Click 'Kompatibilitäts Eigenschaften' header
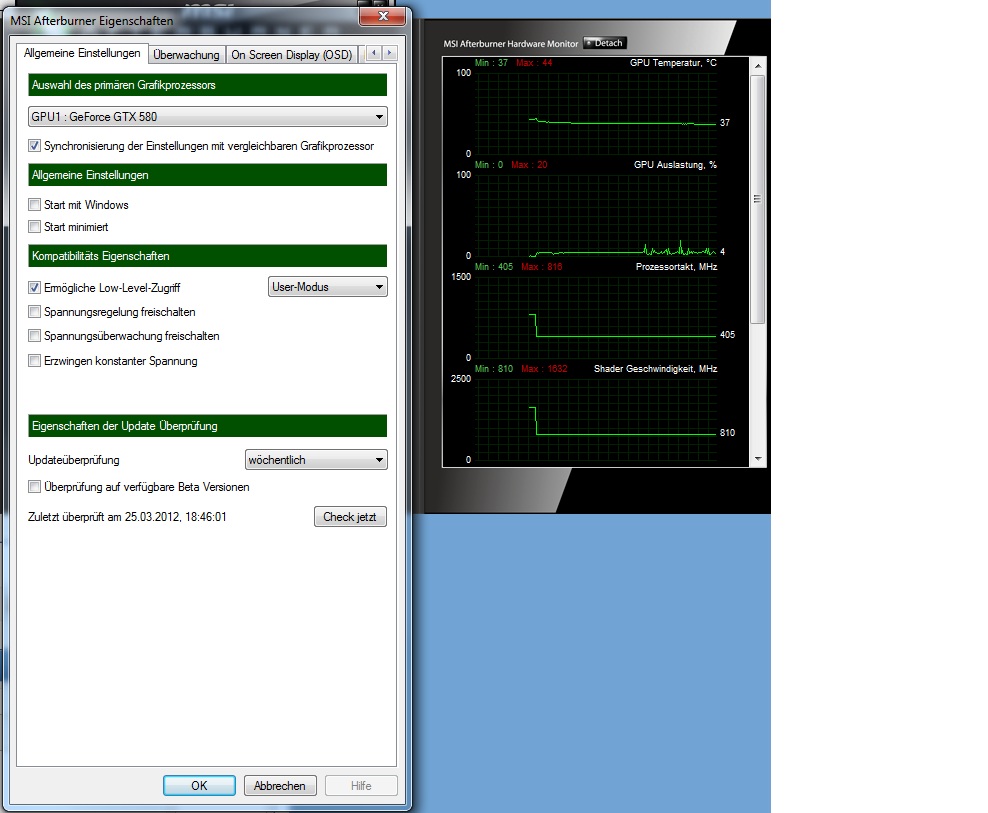Screen dimensions: 988x813 point(207,256)
